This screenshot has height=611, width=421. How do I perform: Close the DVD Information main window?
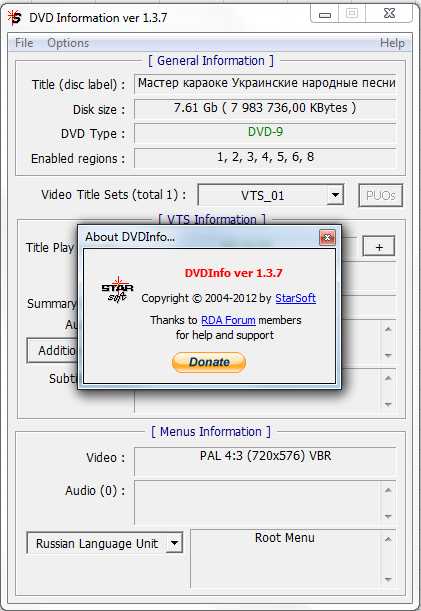[x=389, y=14]
